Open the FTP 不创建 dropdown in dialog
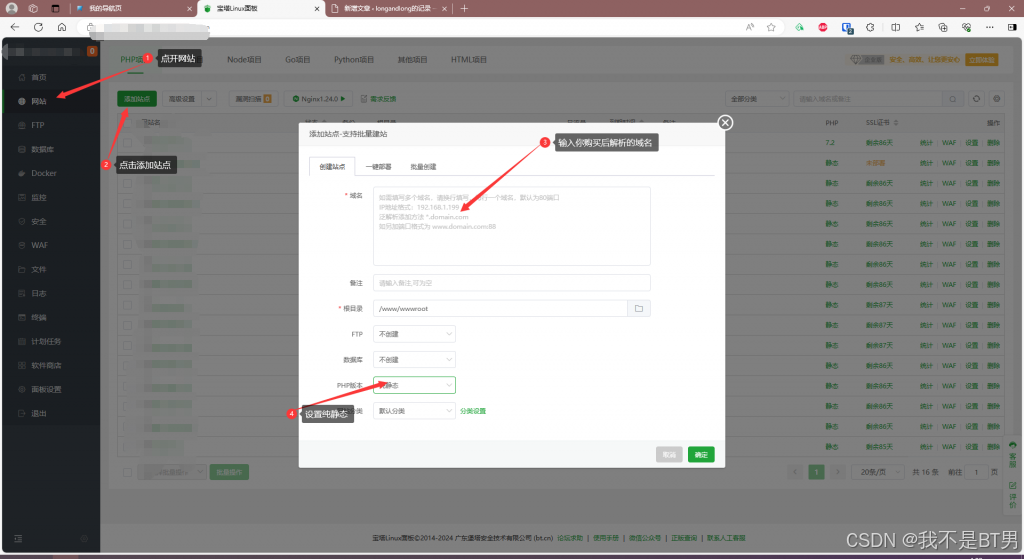1024x559 pixels. coord(414,334)
